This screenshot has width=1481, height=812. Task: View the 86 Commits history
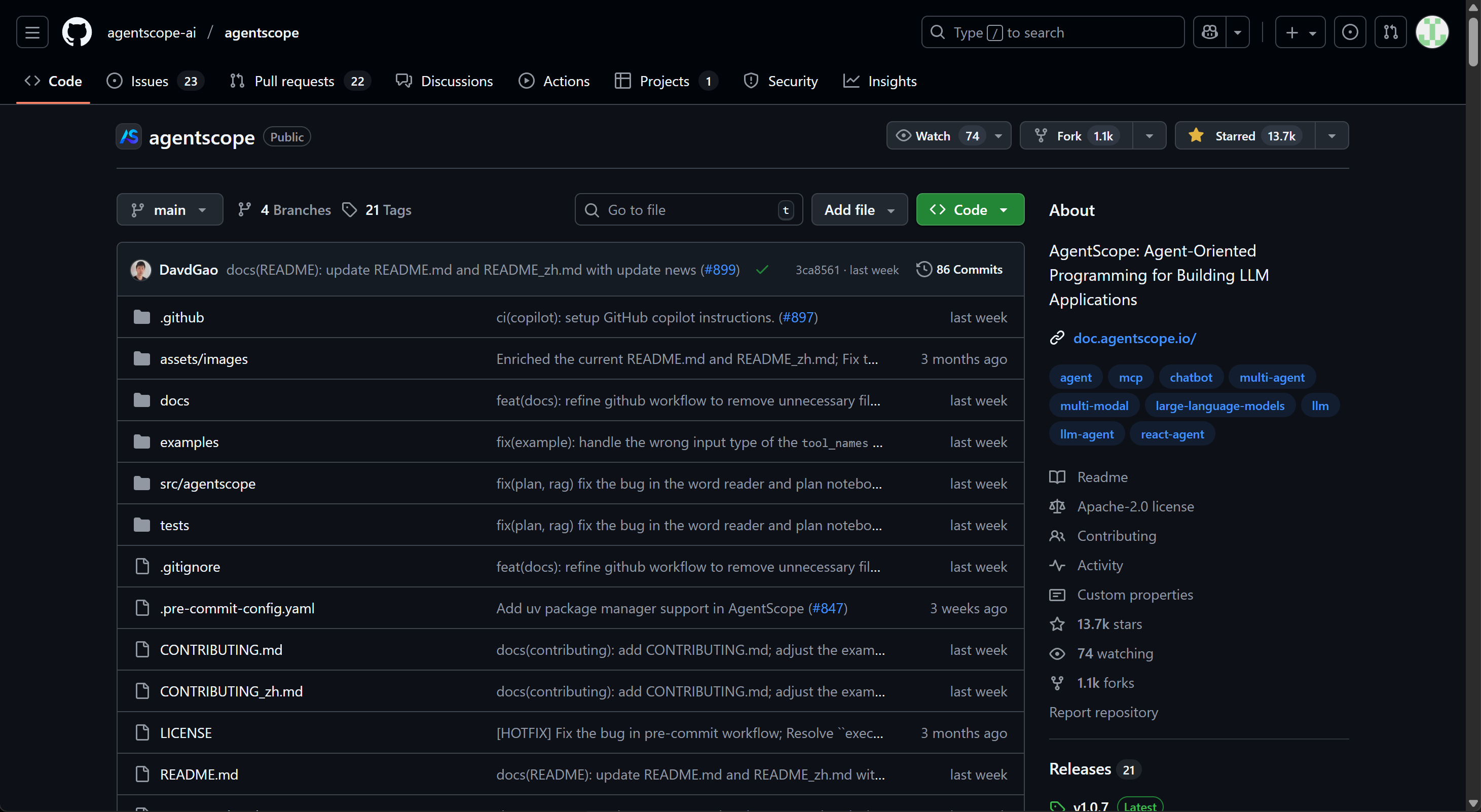click(x=959, y=269)
